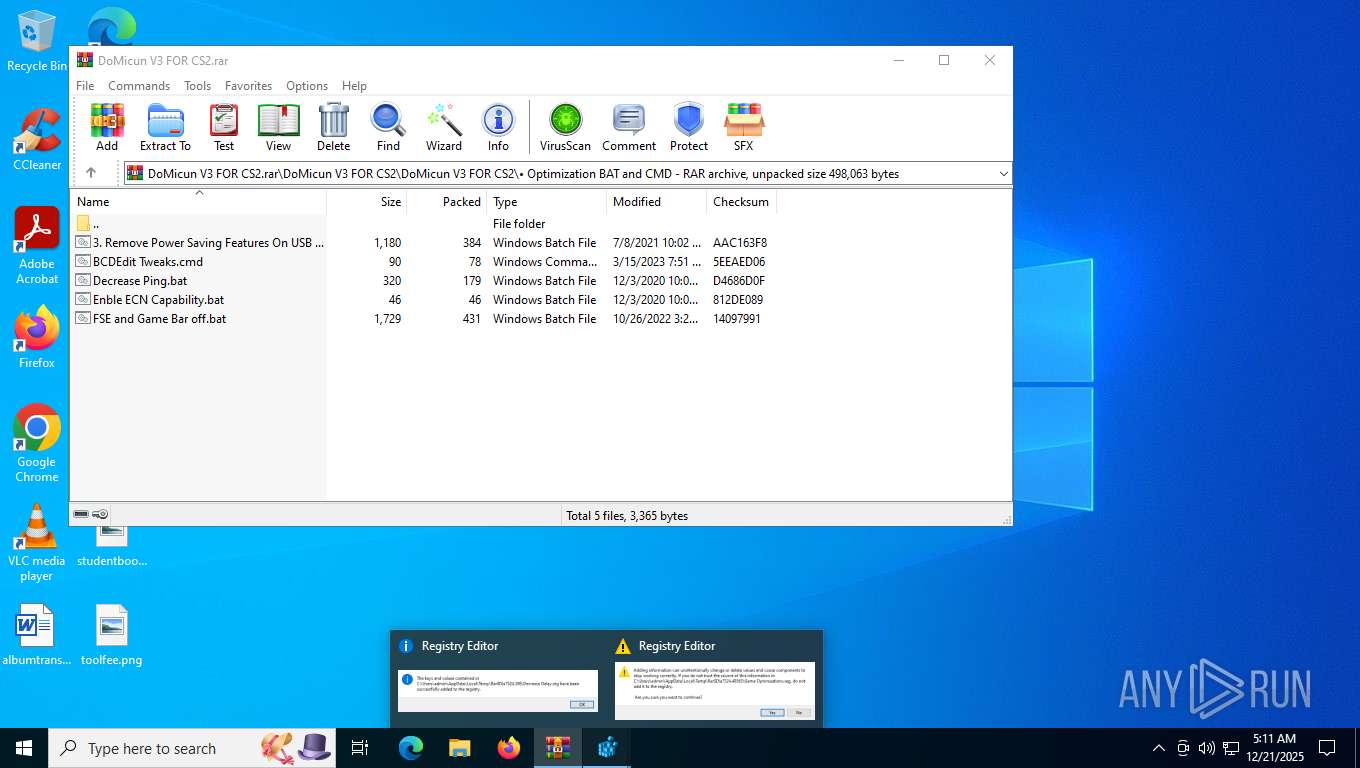Sort by Modified column header

pos(656,201)
